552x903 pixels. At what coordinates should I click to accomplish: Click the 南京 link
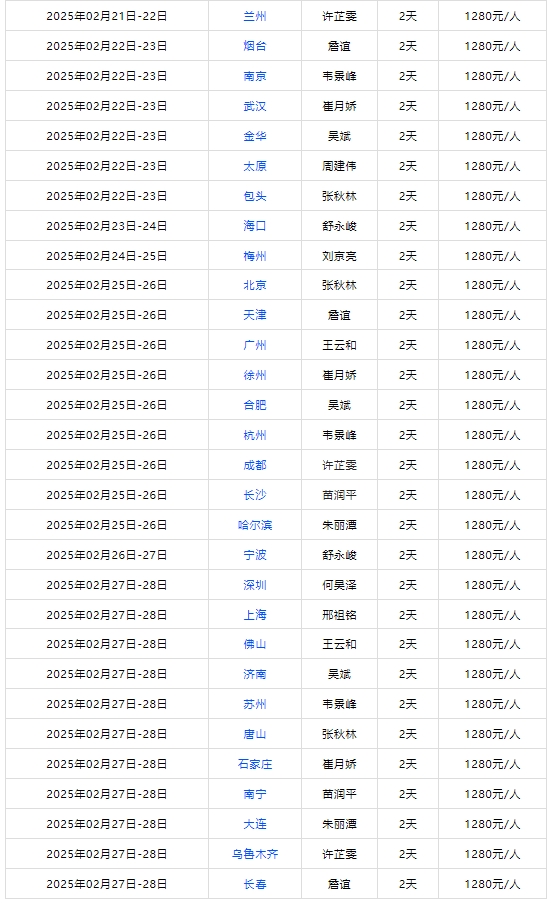click(x=254, y=76)
